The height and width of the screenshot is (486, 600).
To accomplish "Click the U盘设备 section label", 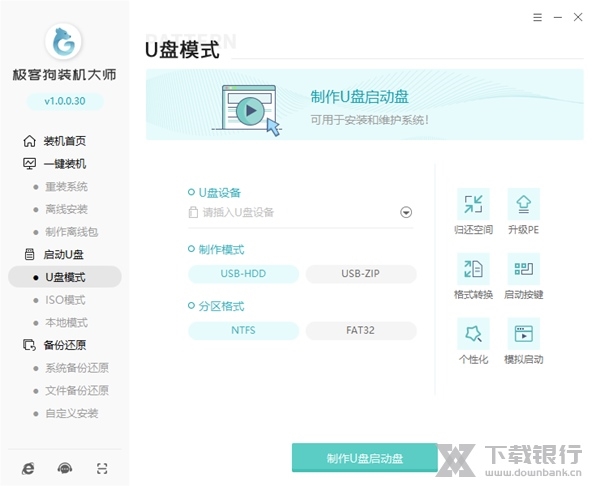I will (220, 192).
